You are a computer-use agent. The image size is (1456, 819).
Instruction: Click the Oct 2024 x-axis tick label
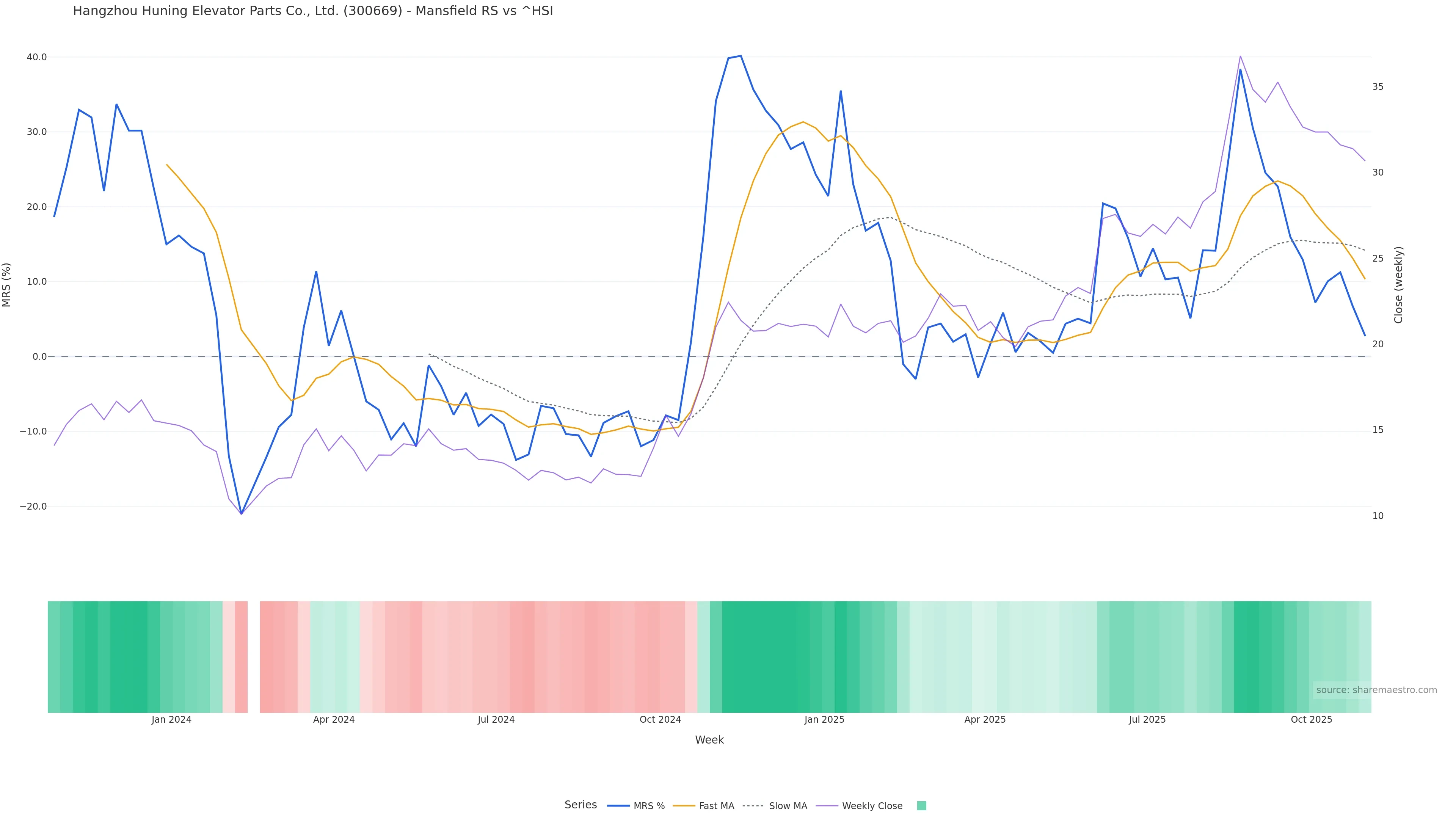pyautogui.click(x=660, y=720)
